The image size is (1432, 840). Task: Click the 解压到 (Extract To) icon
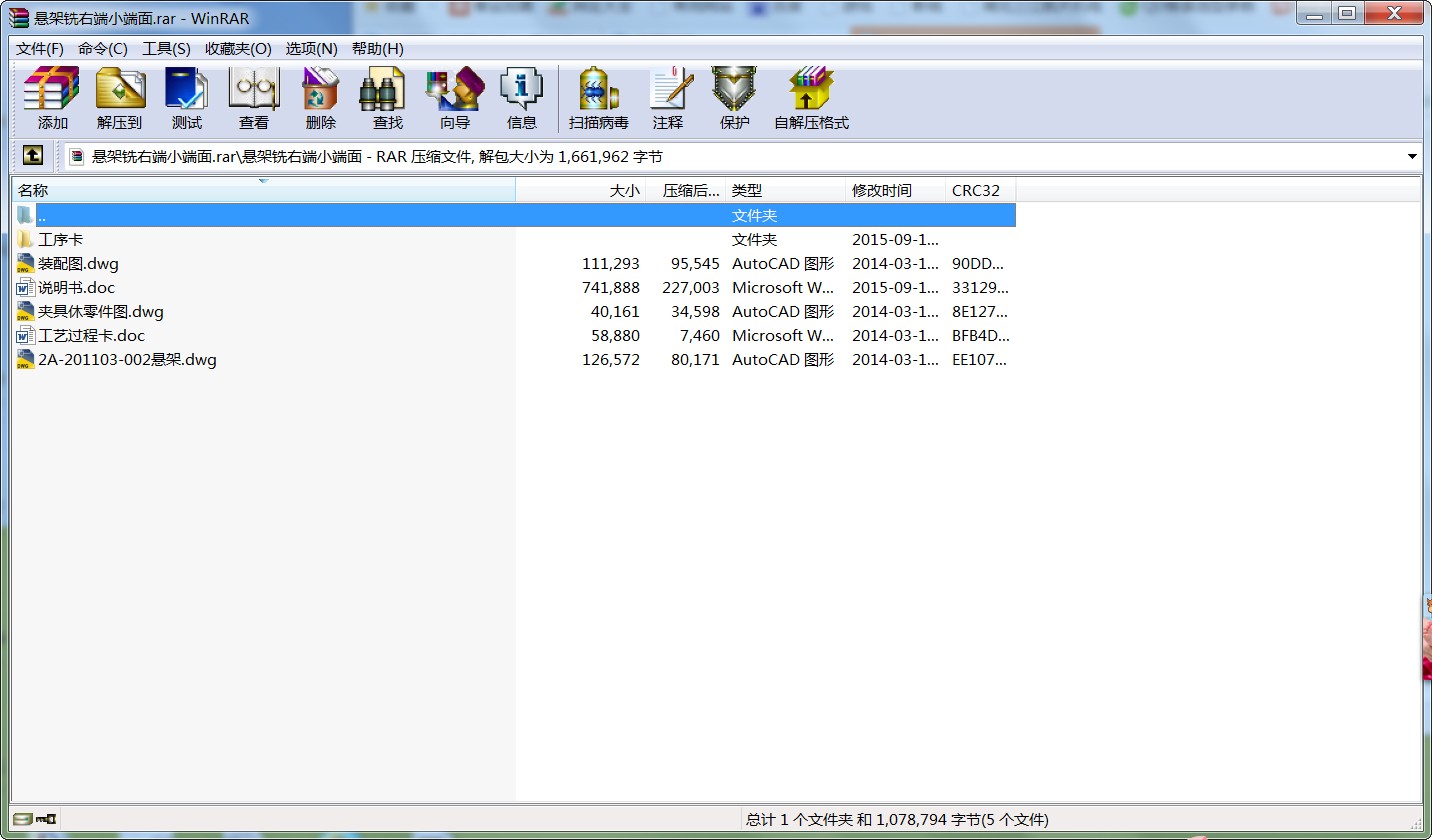pos(120,98)
